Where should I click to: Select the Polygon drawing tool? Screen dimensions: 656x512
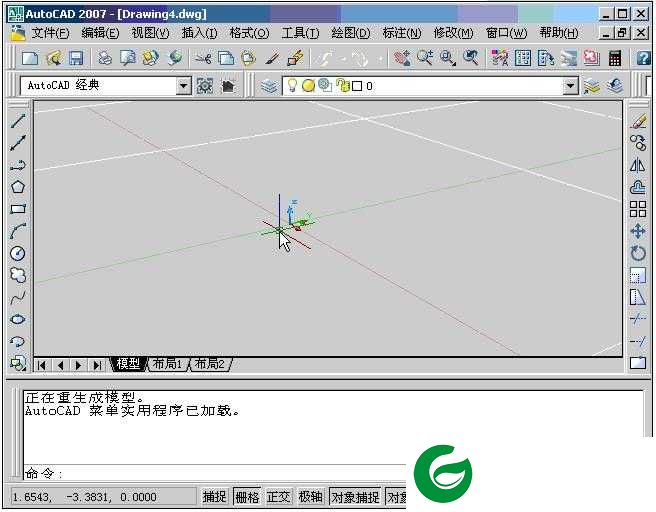pyautogui.click(x=18, y=187)
